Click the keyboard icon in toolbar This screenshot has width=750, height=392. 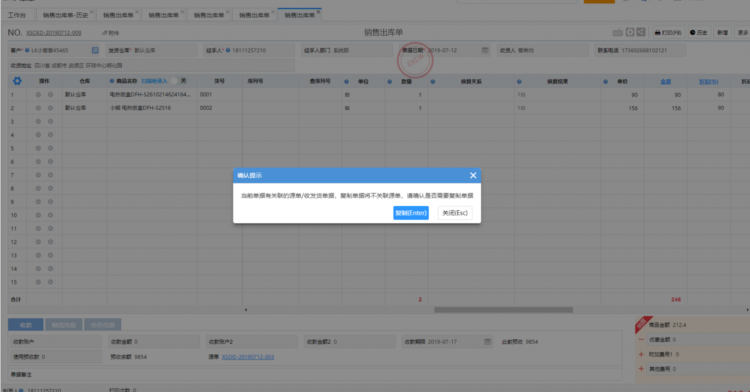coord(618,33)
